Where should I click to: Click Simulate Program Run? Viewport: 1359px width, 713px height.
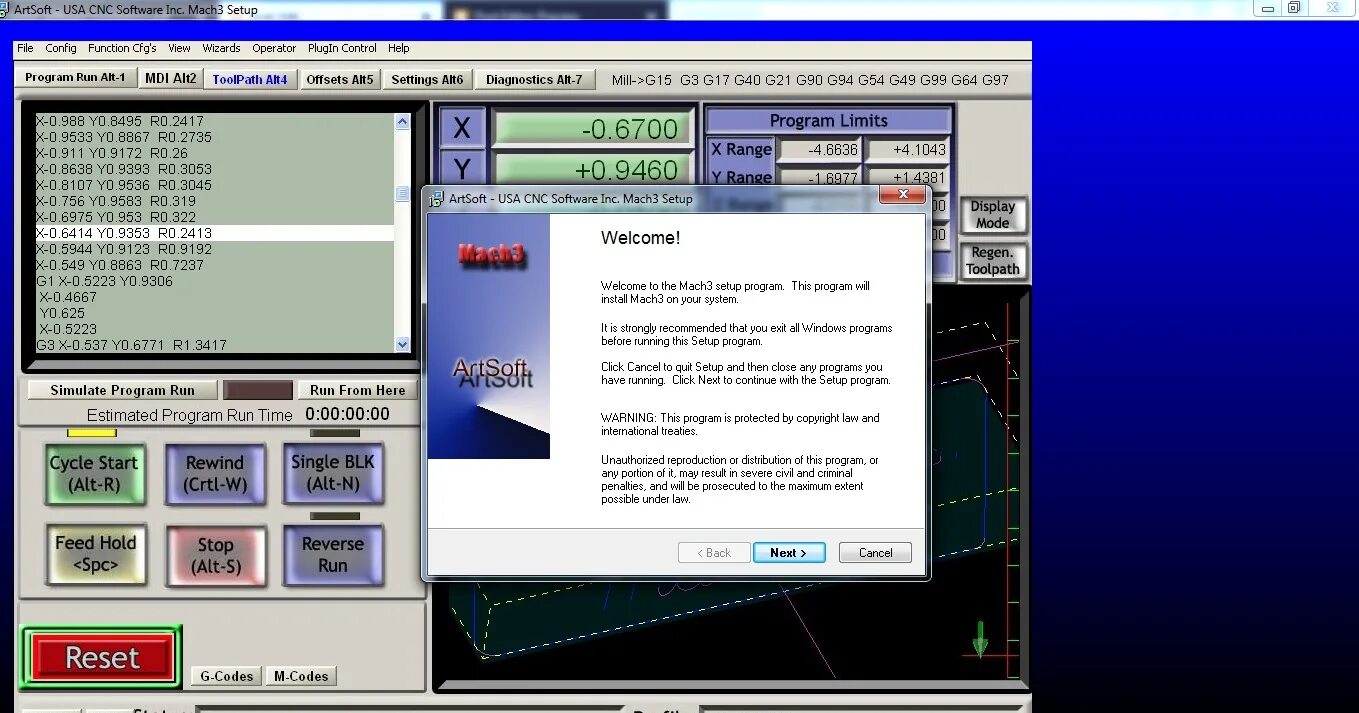122,390
